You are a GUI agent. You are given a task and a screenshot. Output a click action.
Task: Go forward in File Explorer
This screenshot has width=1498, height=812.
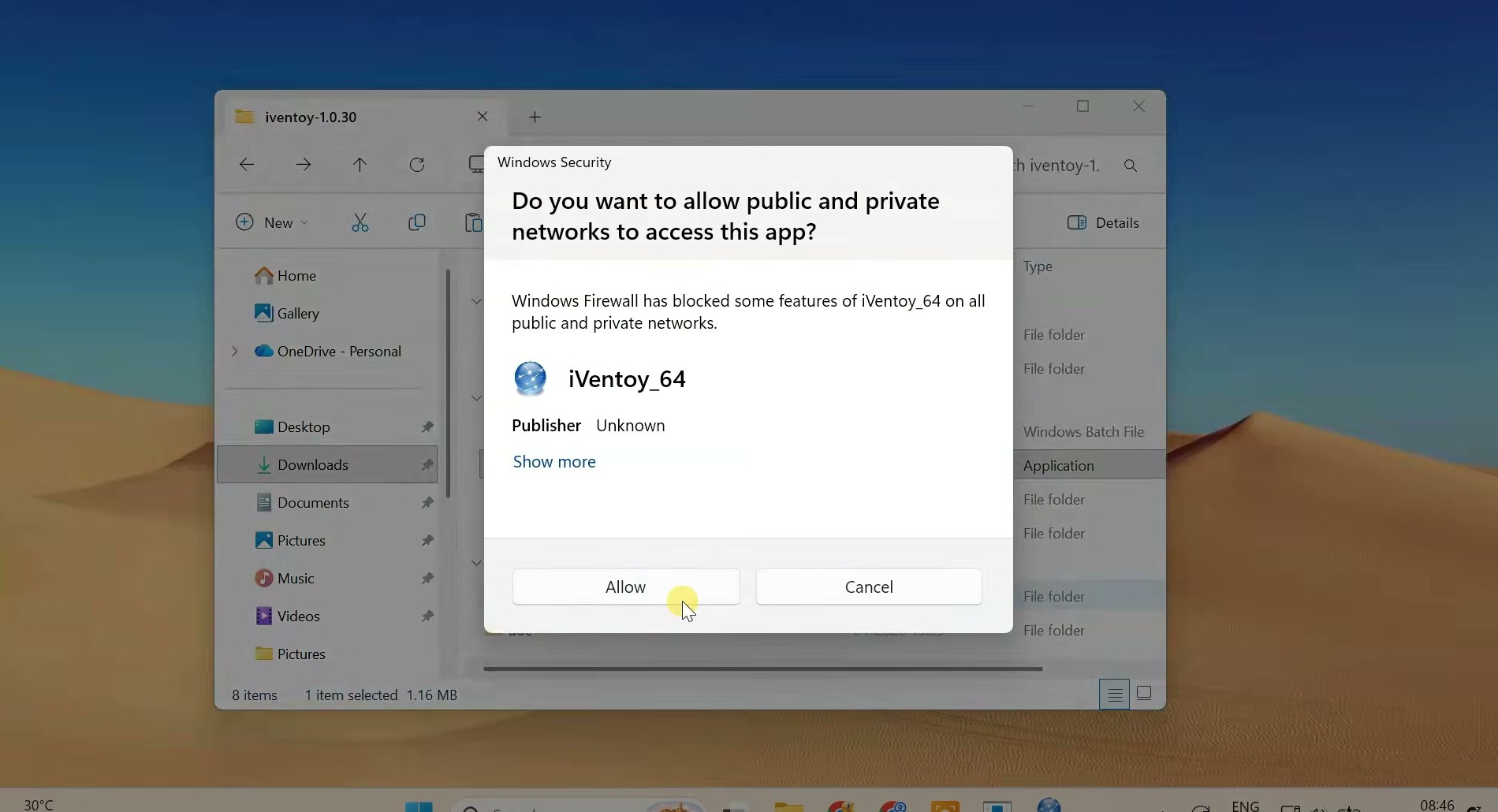click(304, 164)
